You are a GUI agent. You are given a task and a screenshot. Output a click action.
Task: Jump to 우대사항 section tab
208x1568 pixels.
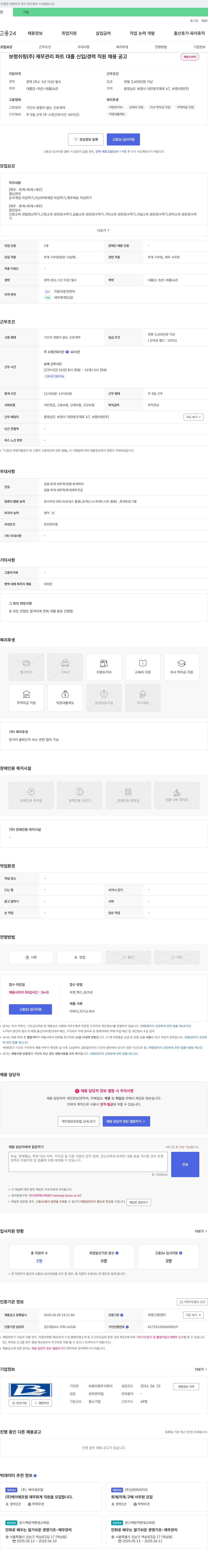click(x=84, y=47)
